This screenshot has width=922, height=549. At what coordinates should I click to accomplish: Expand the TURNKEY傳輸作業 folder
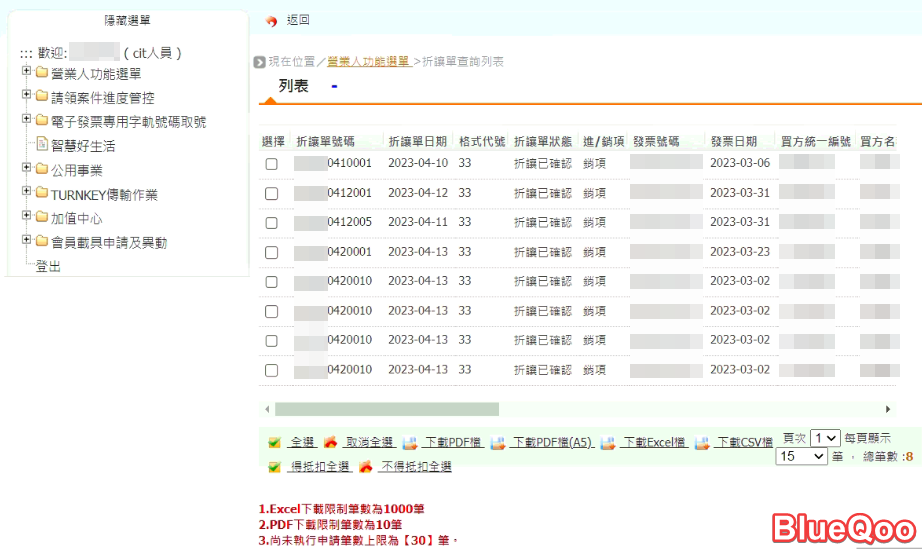27,193
